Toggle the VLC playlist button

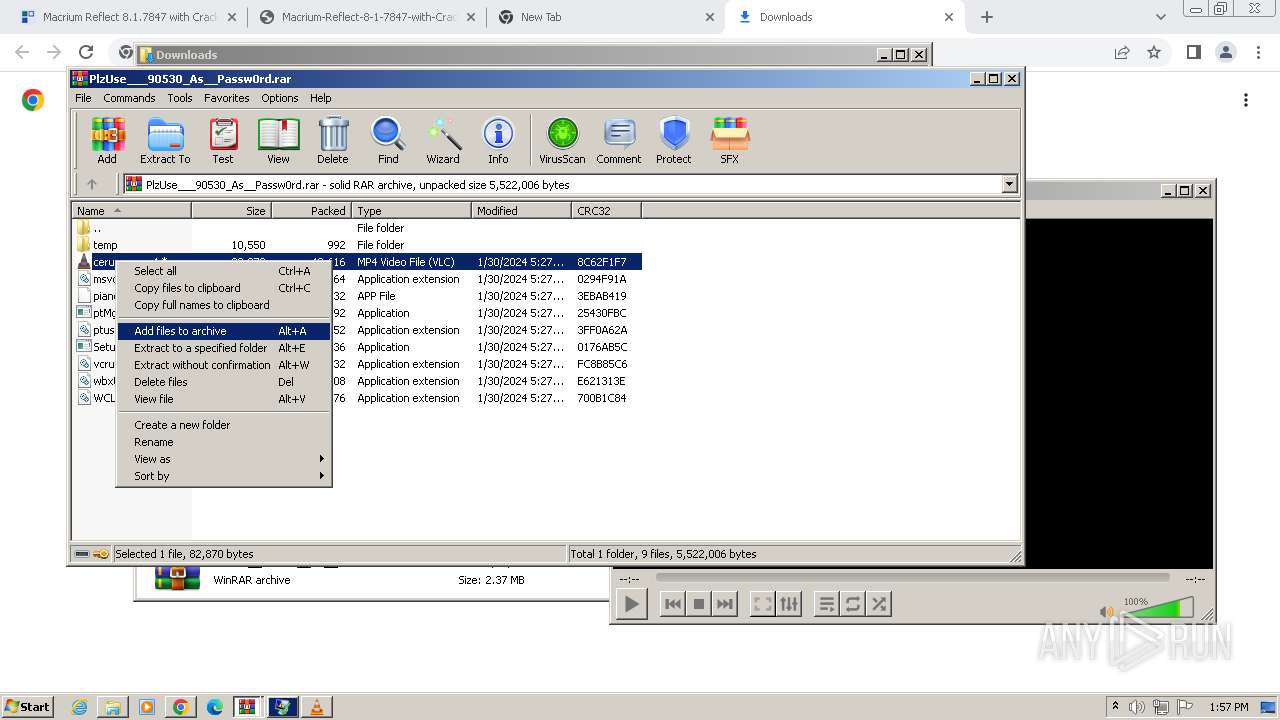point(827,604)
